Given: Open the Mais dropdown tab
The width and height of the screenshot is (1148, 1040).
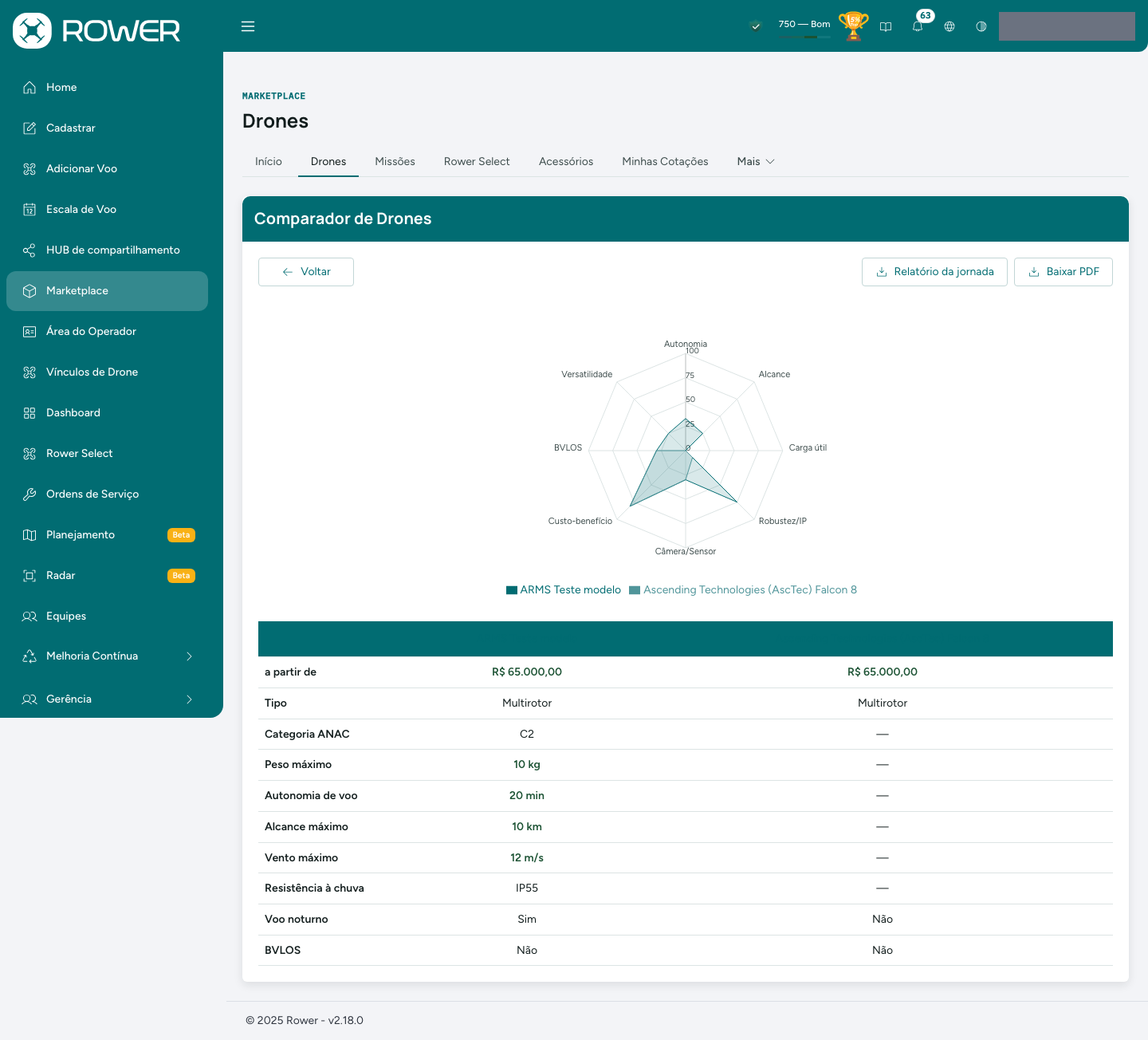Looking at the screenshot, I should point(756,162).
